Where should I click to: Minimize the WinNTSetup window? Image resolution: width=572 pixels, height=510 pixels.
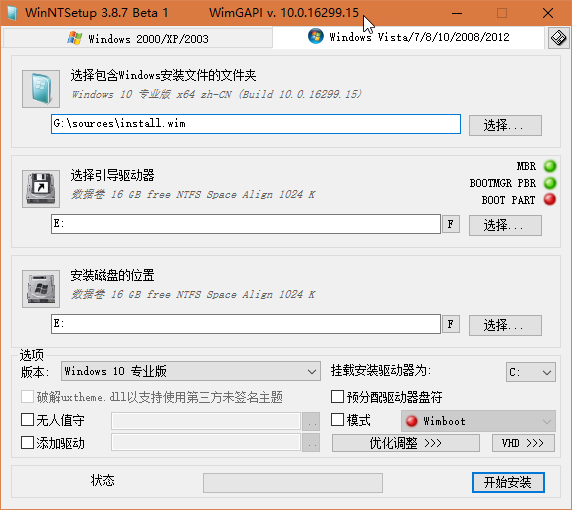(x=457, y=13)
